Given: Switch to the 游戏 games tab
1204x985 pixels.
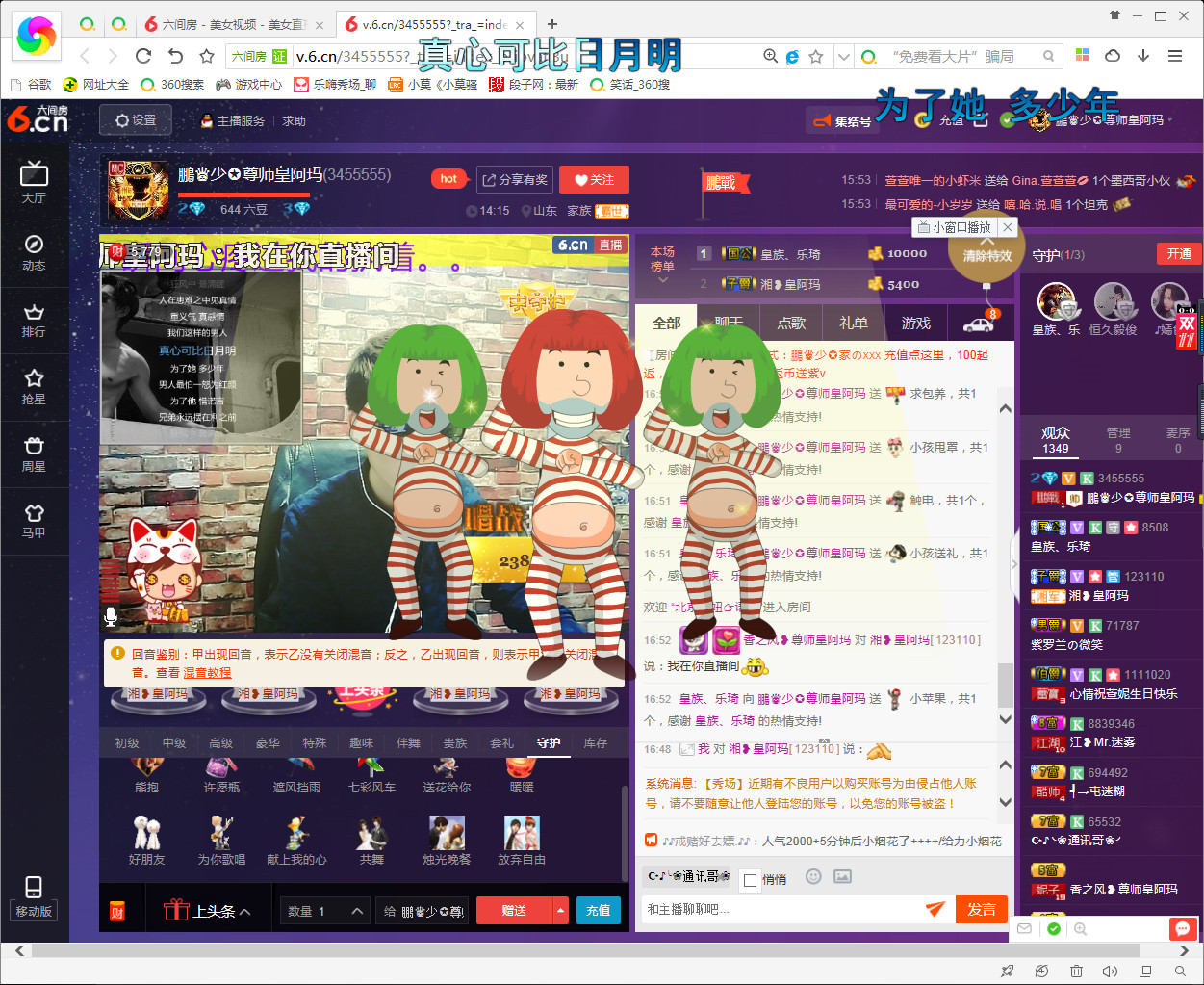Looking at the screenshot, I should [x=916, y=323].
